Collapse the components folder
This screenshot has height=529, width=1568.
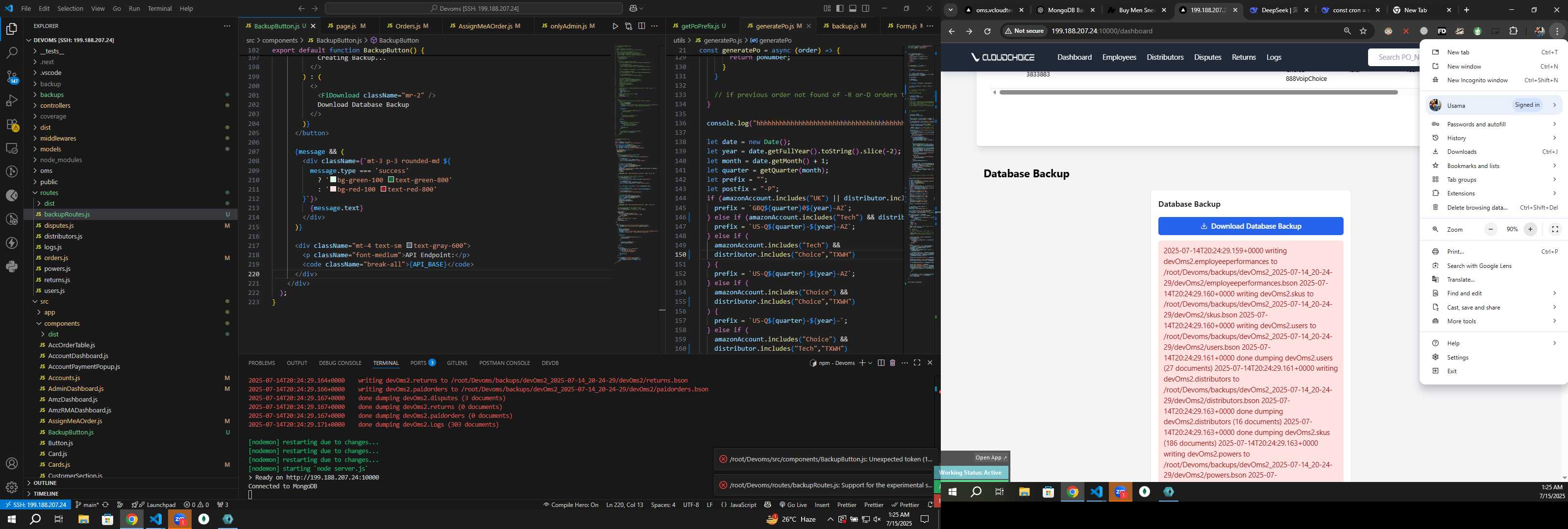pos(61,323)
